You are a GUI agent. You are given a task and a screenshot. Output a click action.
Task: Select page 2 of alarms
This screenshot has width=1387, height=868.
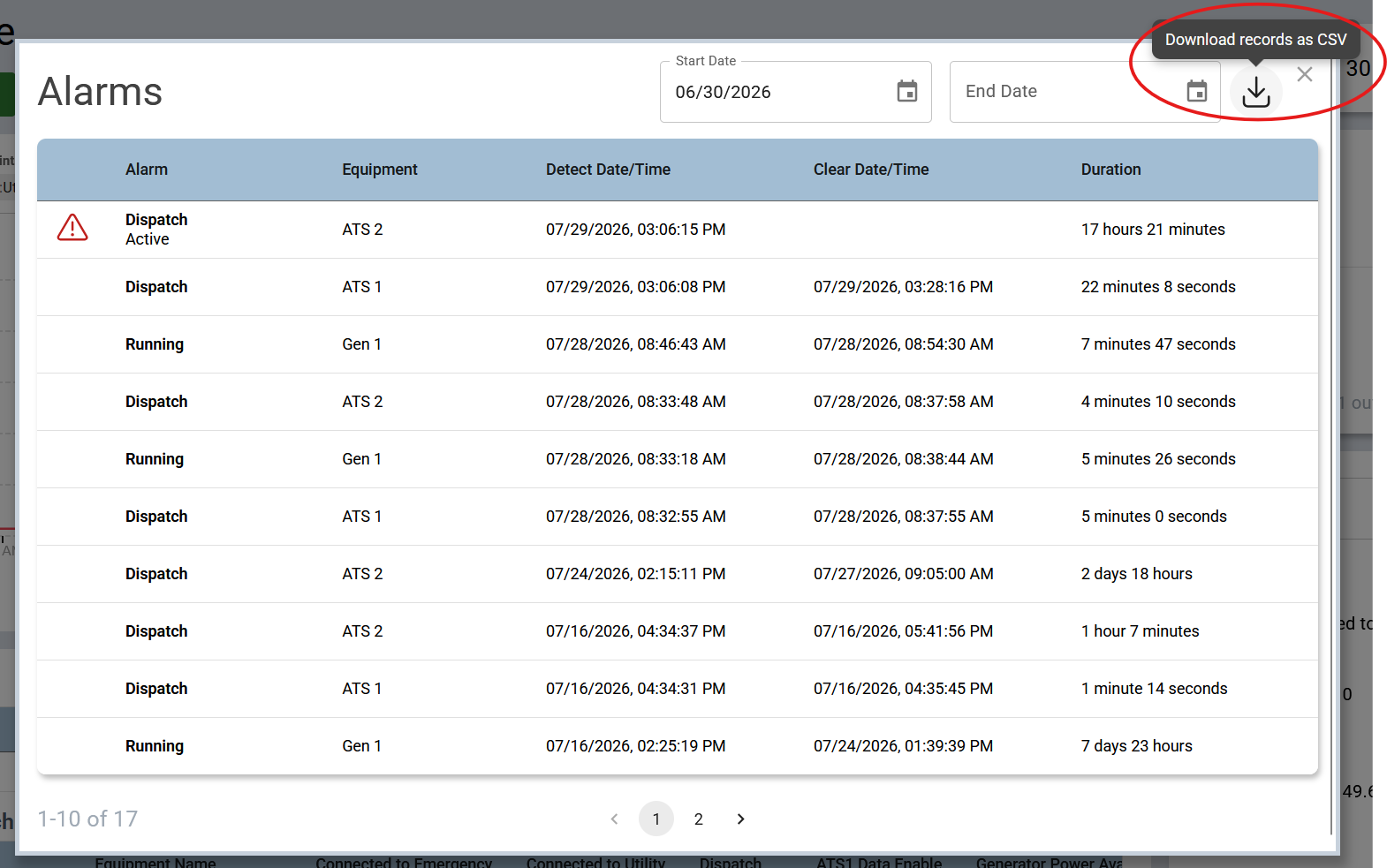[698, 819]
